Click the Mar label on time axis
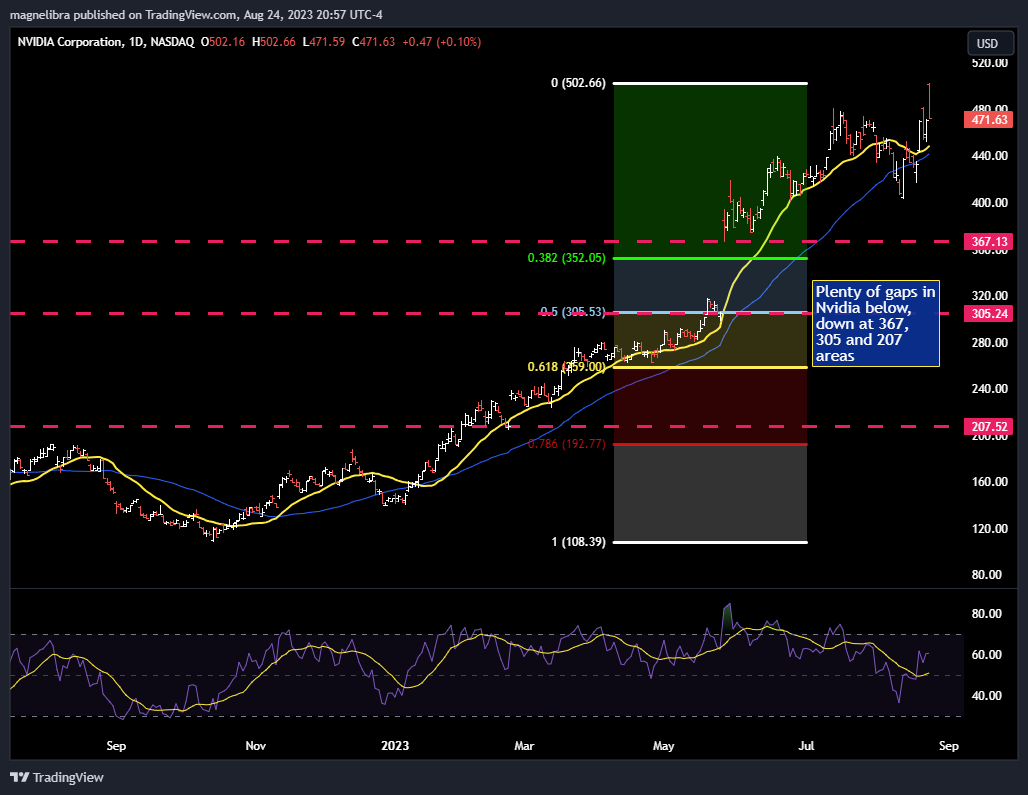 click(x=524, y=746)
